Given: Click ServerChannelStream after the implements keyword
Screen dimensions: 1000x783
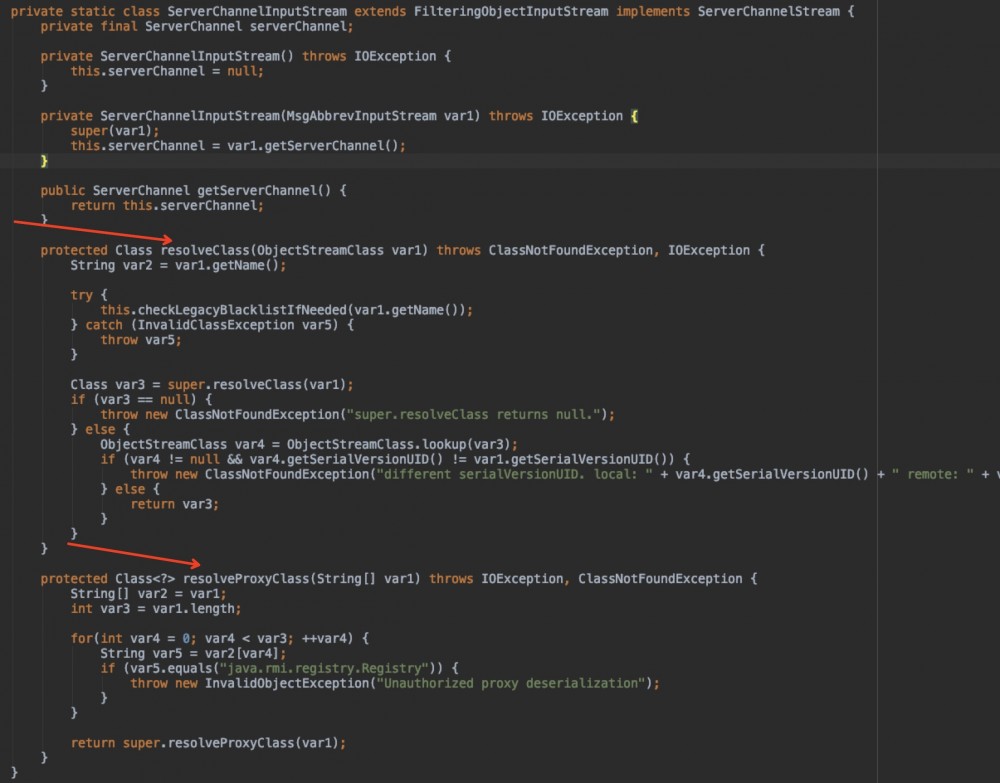Looking at the screenshot, I should (x=768, y=11).
